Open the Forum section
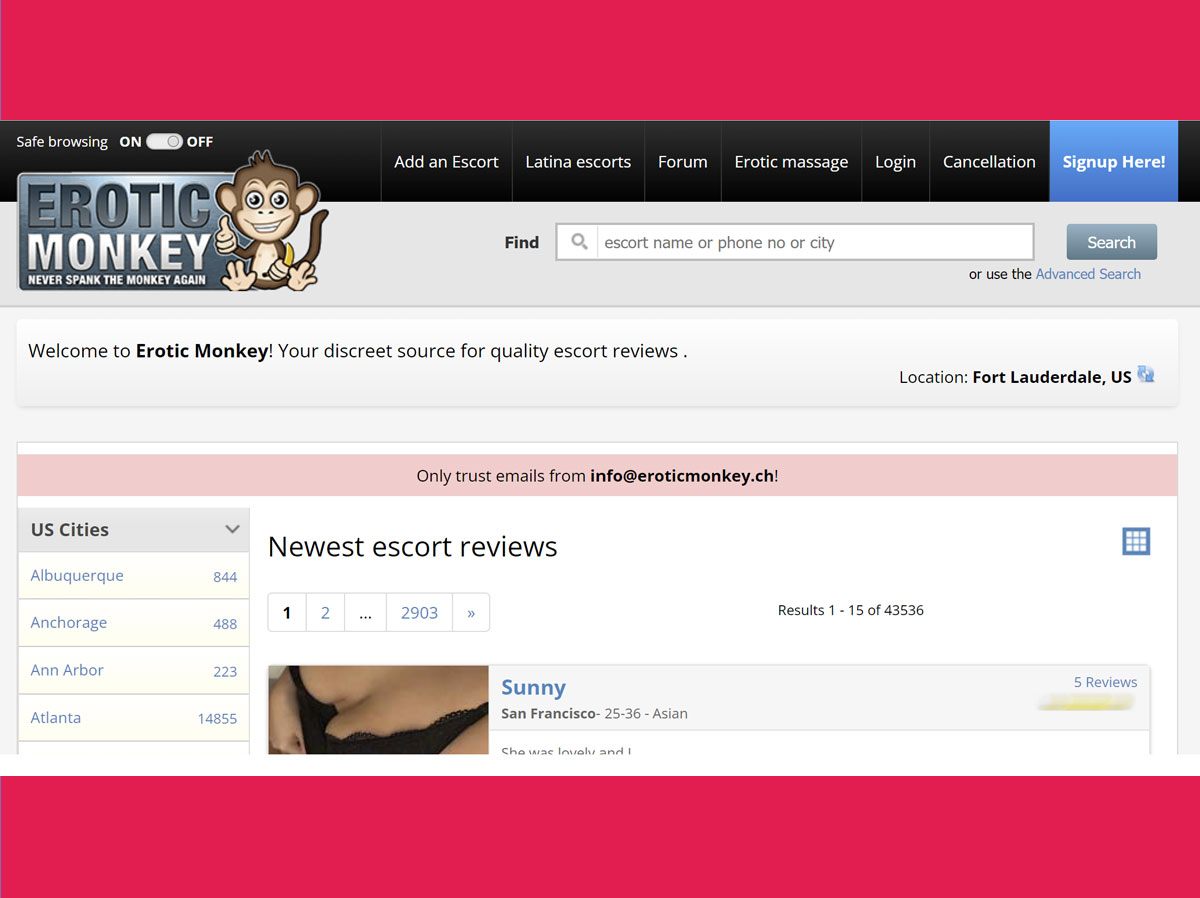The height and width of the screenshot is (898, 1200). [x=683, y=161]
